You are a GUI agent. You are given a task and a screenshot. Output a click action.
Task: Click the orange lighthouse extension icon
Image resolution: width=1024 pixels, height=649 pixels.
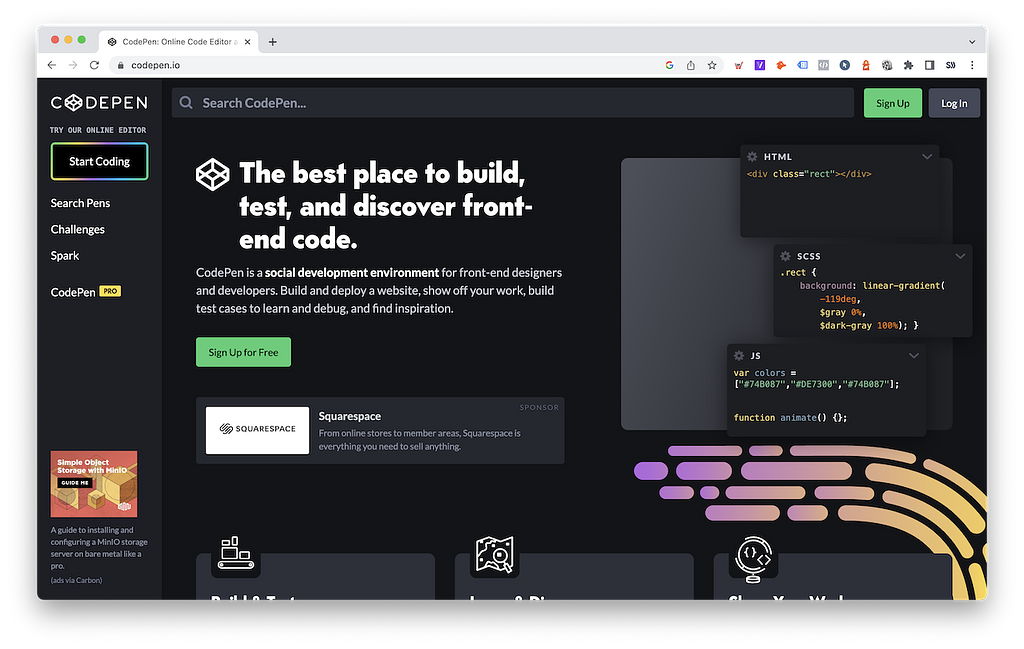click(866, 65)
